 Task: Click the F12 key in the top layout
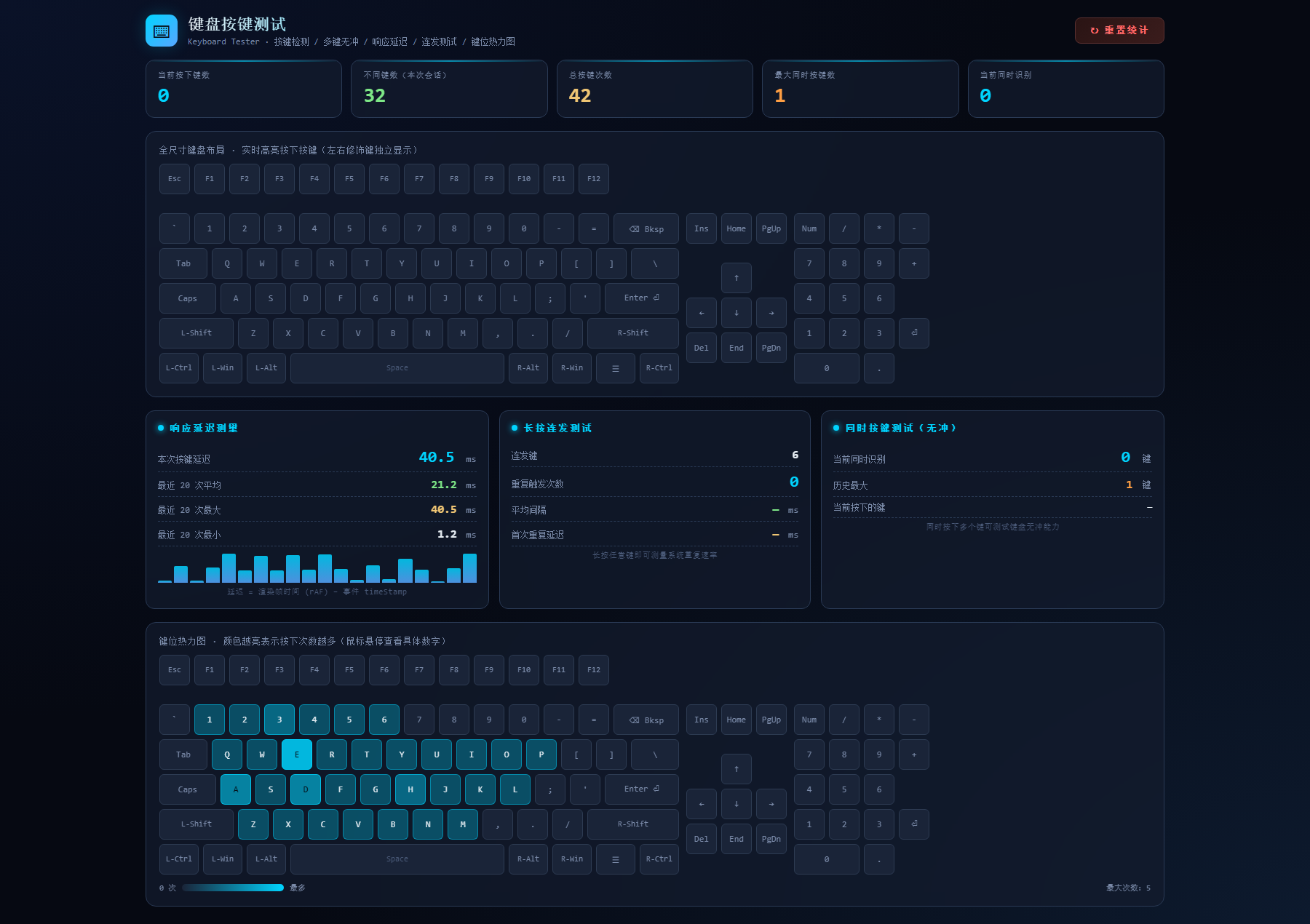click(x=594, y=179)
